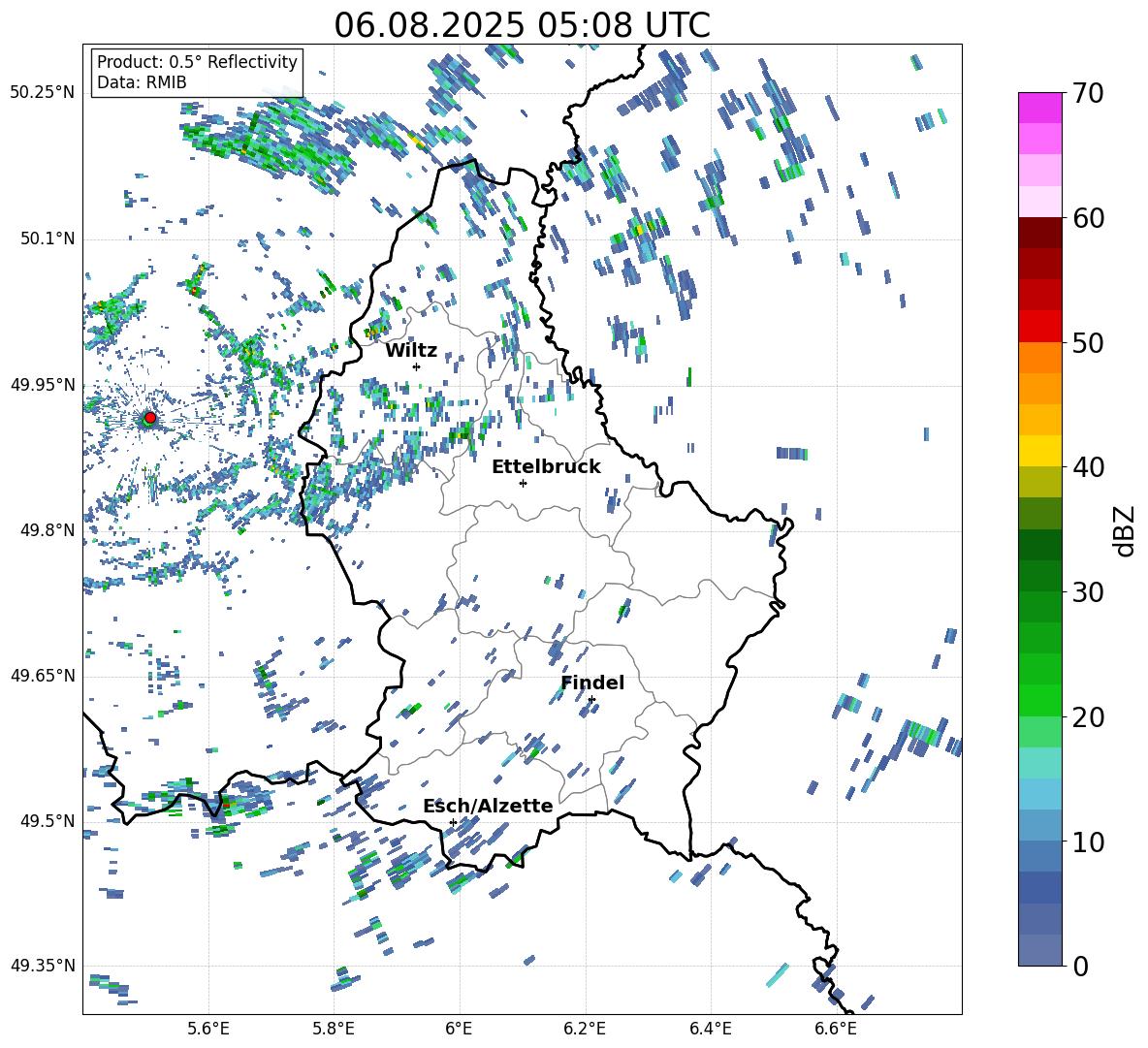The image size is (1148, 1048).
Task: Click the 5.8°E longitude label
Action: coord(334,1029)
